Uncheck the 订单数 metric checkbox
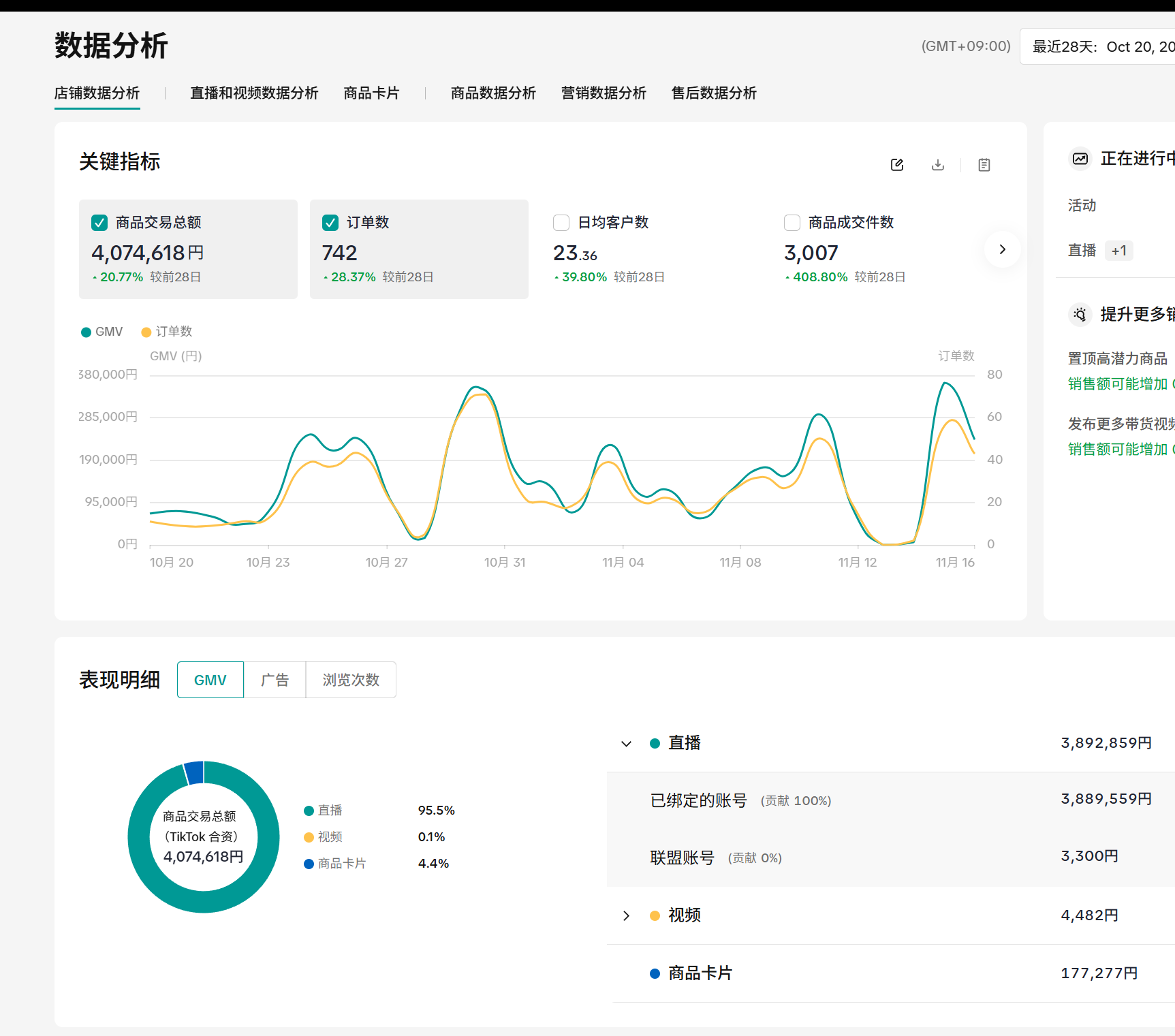 pyautogui.click(x=330, y=222)
